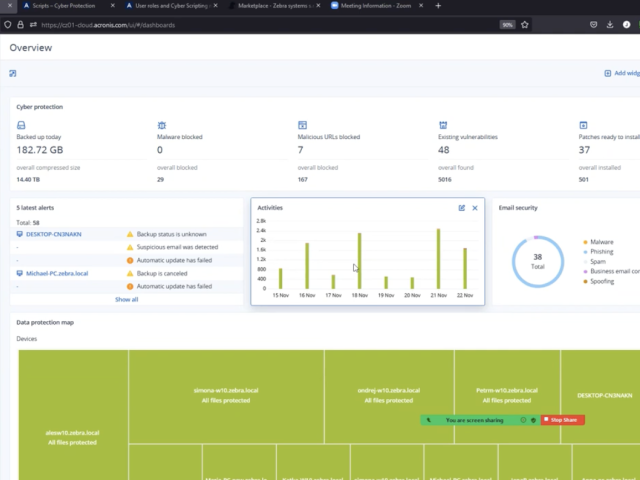The image size is (640, 480).
Task: Click Backup status is unknown alert
Action: [171, 234]
